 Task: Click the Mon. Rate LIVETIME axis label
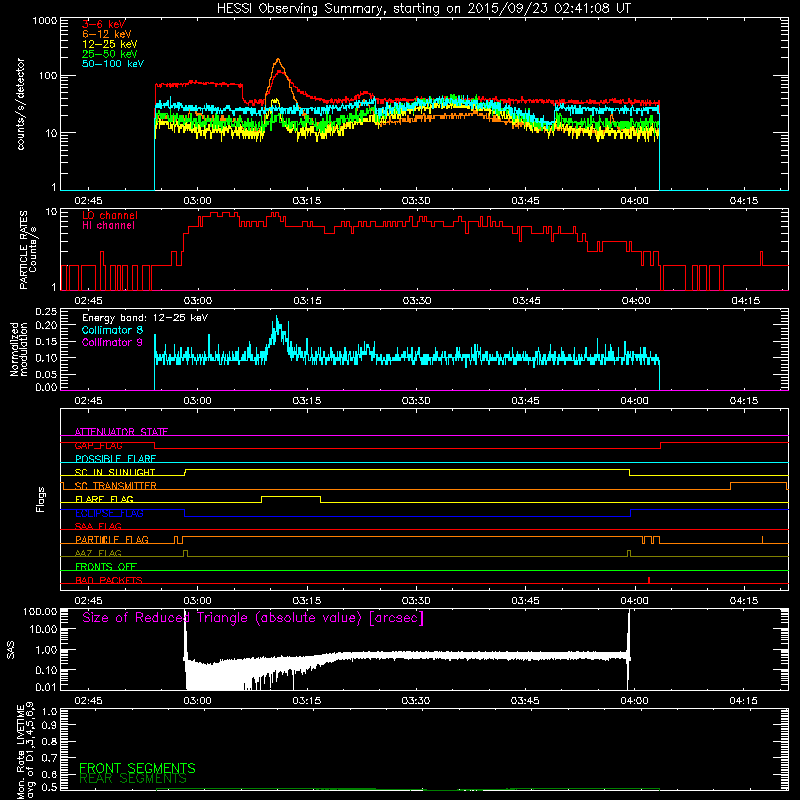(25, 750)
